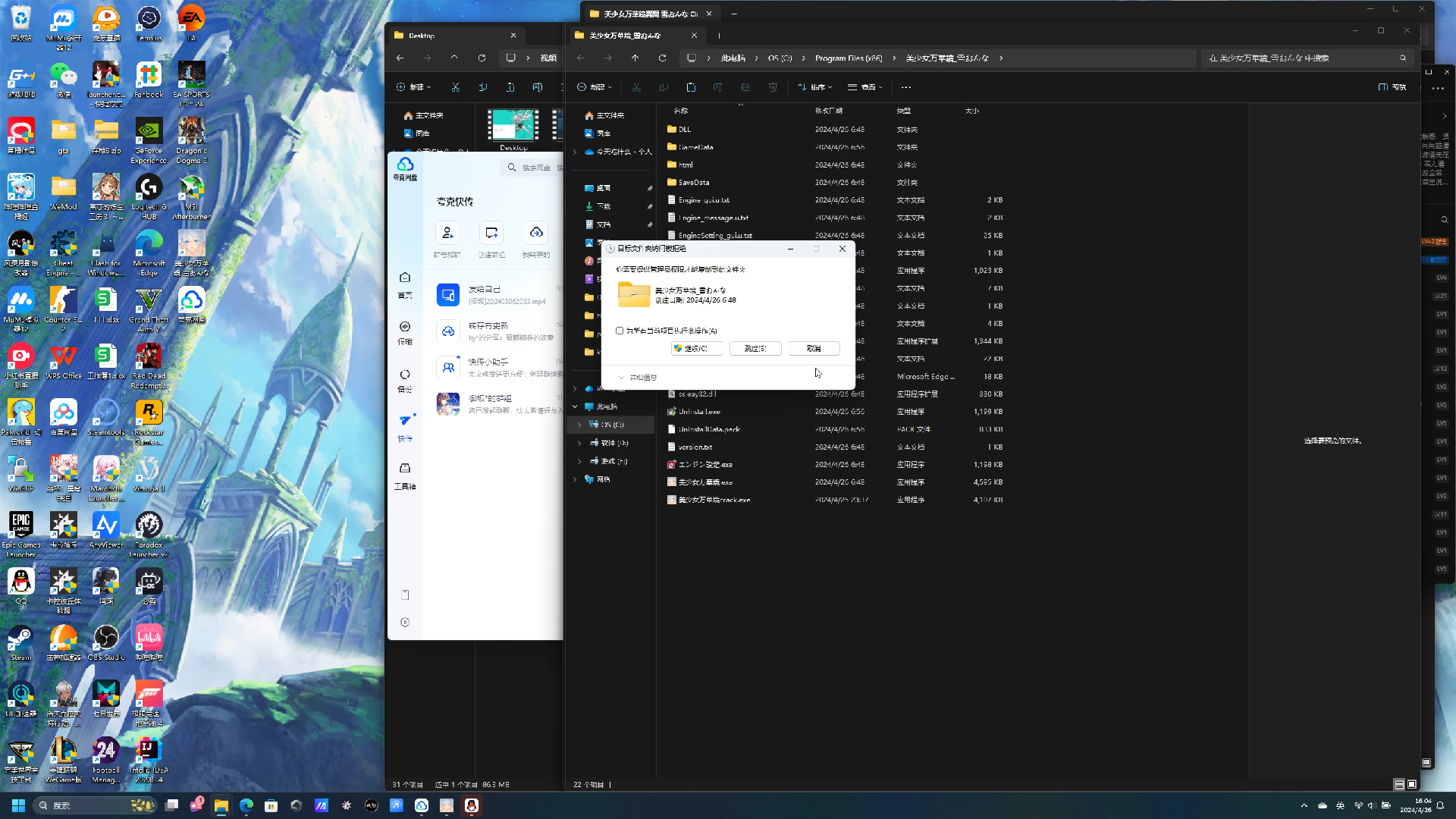
Task: Click the File Explorer icon in taskbar
Action: coord(221,805)
